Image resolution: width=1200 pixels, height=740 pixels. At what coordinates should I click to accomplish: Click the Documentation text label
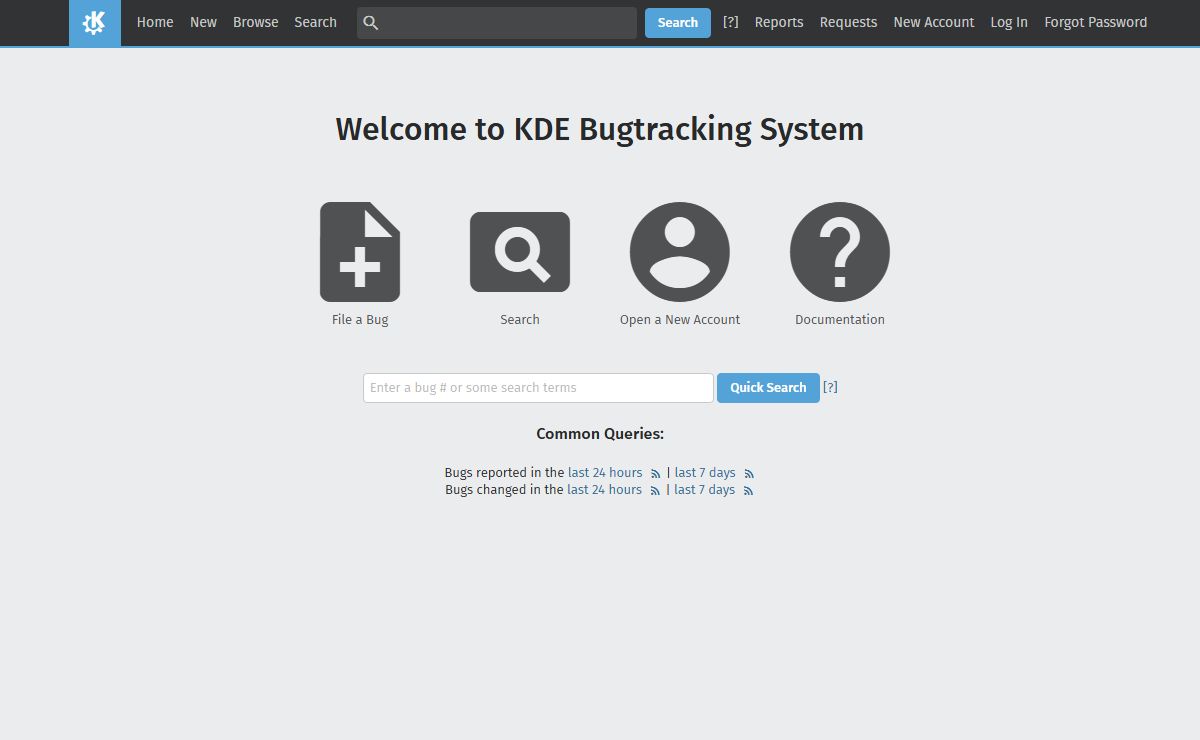tap(840, 320)
